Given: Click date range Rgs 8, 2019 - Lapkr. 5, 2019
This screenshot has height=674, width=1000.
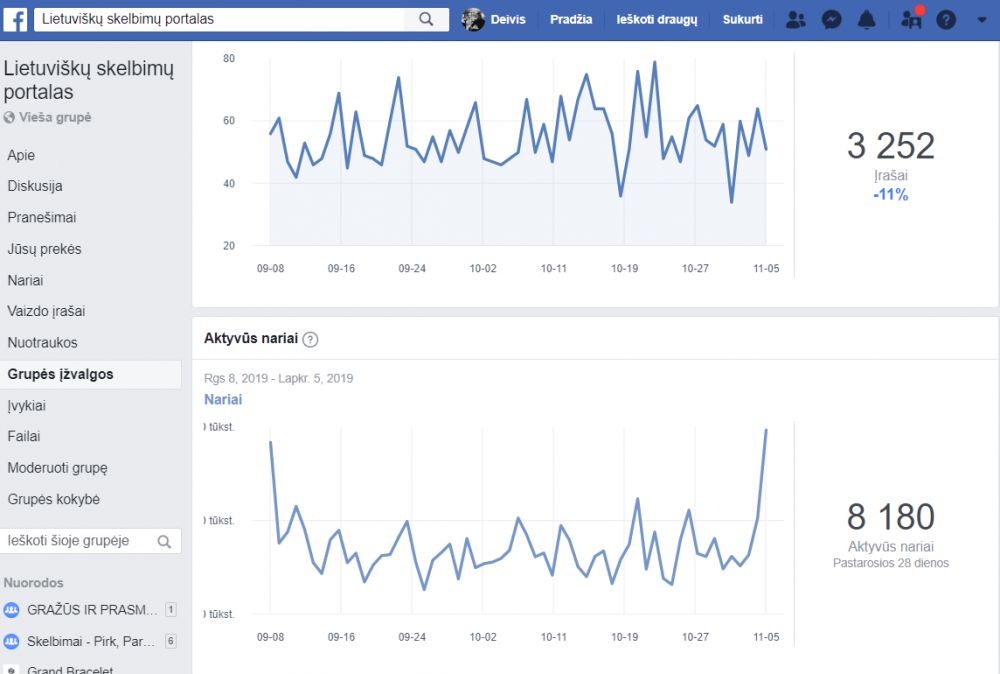Looking at the screenshot, I should 279,379.
